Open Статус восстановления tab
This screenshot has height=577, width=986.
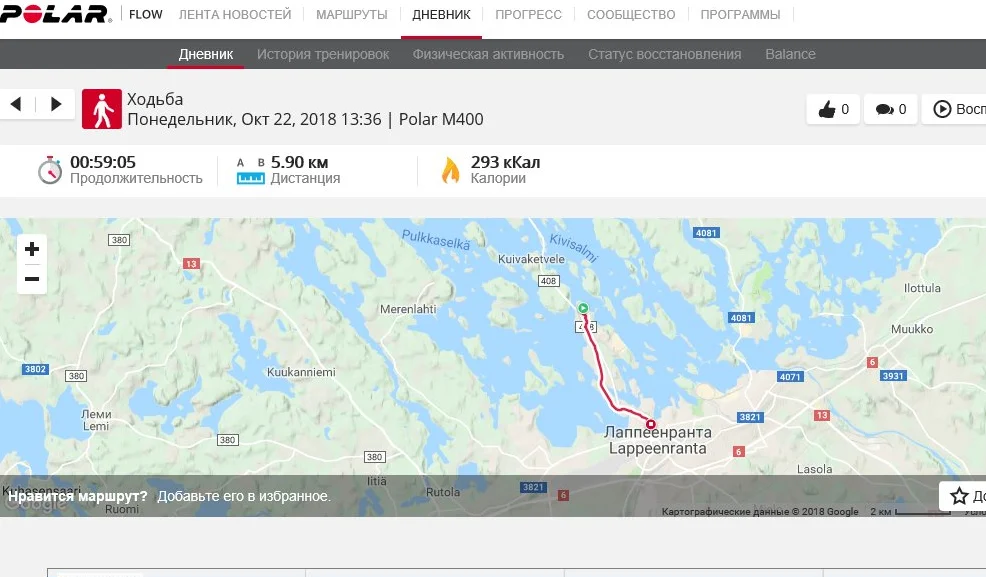[665, 54]
